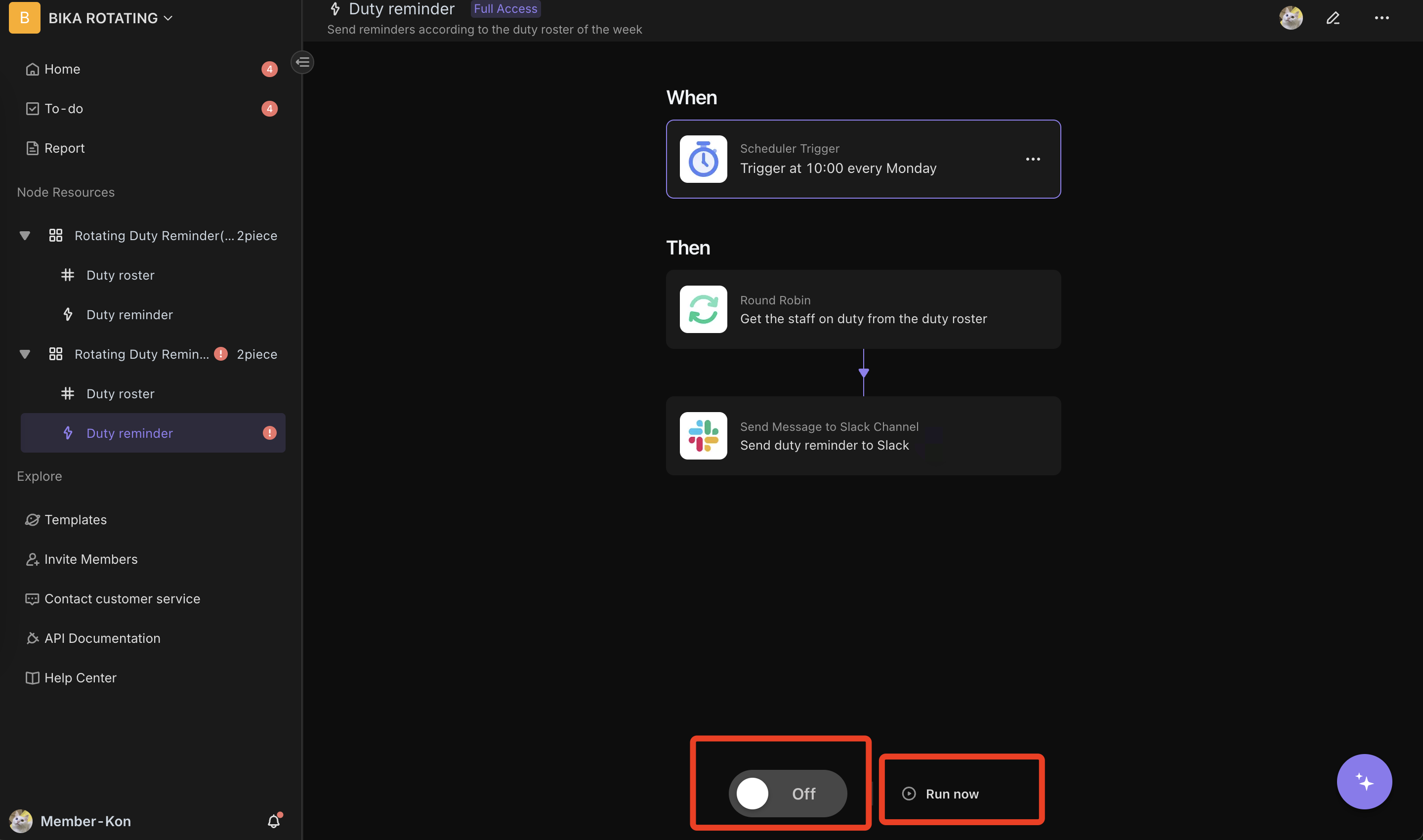Click the To-do sidebar icon
1423x840 pixels.
pyautogui.click(x=31, y=109)
